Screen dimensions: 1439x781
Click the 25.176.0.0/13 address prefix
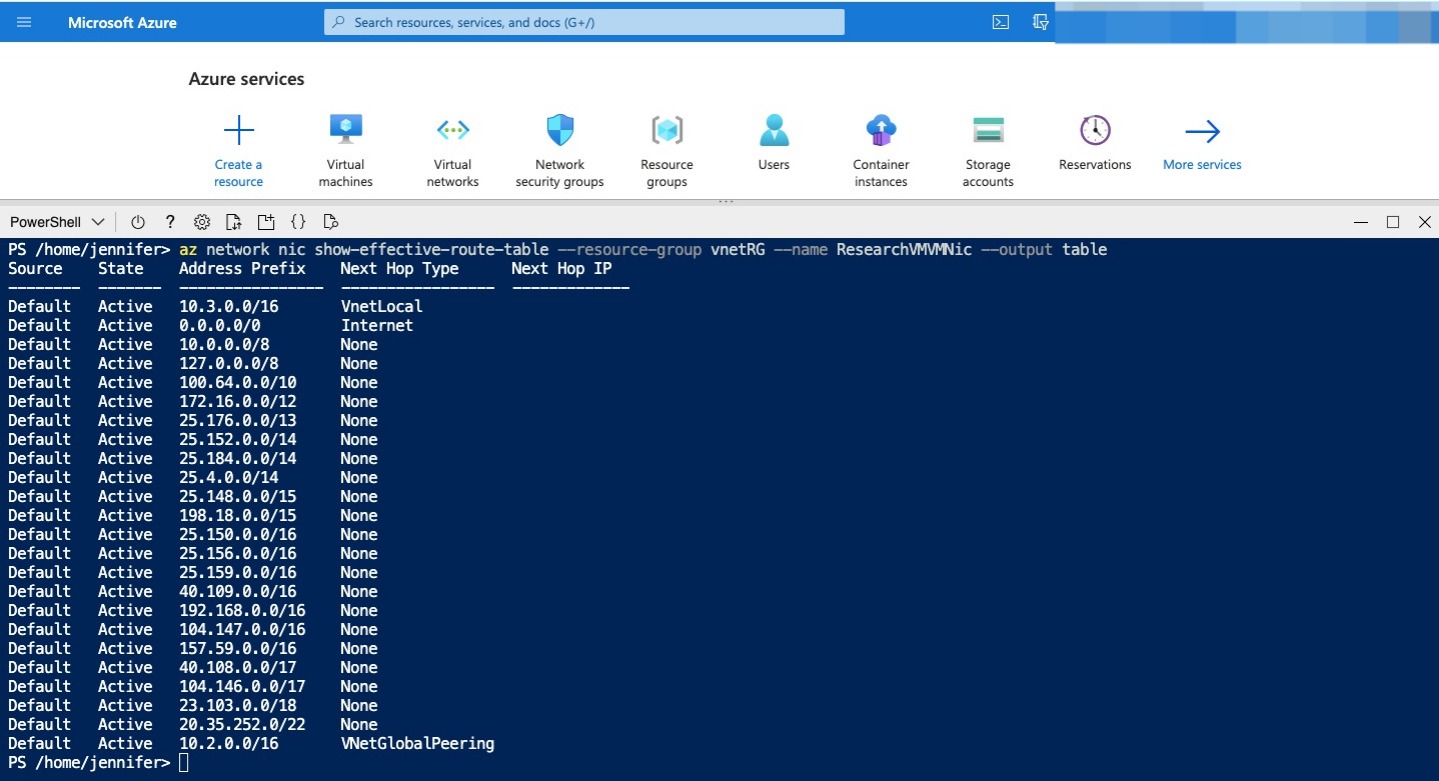pyautogui.click(x=238, y=420)
